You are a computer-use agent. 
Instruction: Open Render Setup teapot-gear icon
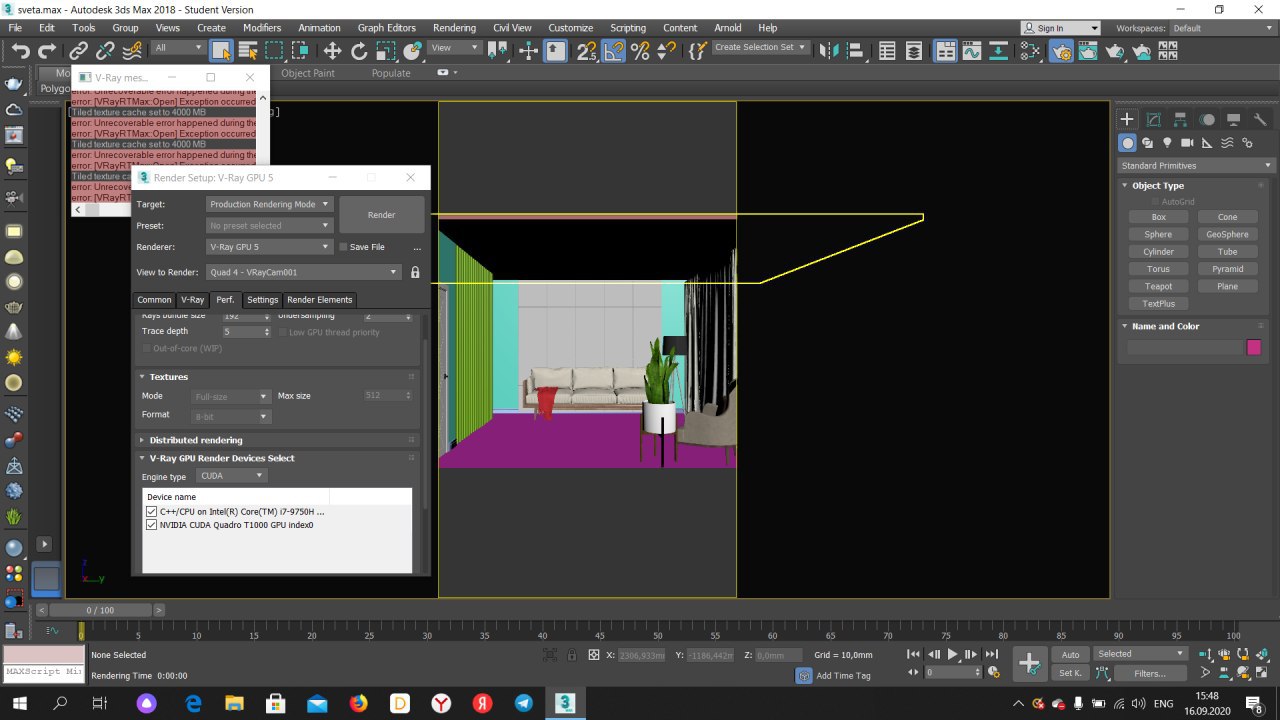coord(1061,50)
